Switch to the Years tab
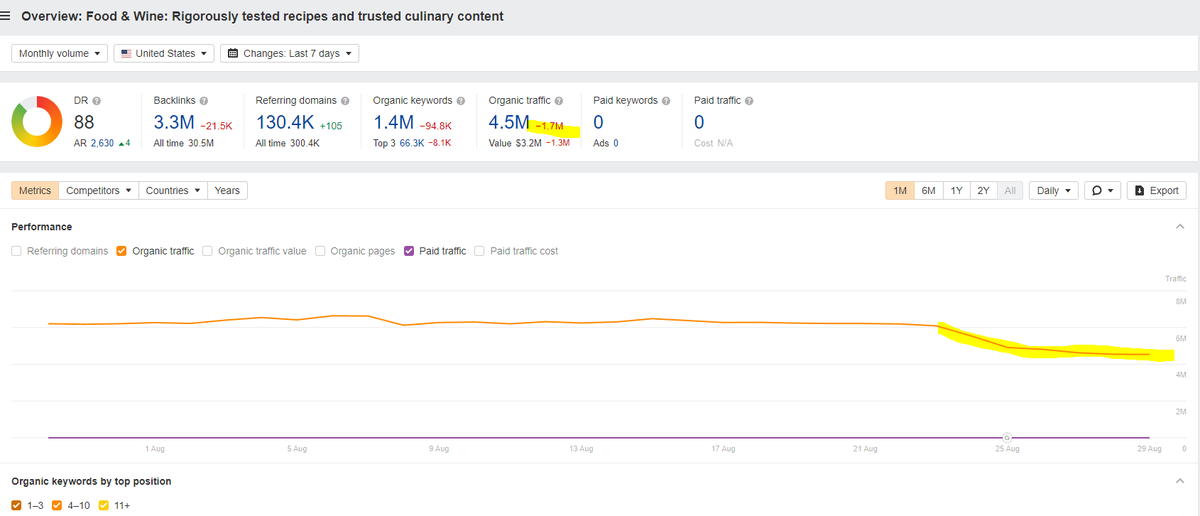Image resolution: width=1200 pixels, height=516 pixels. [227, 190]
